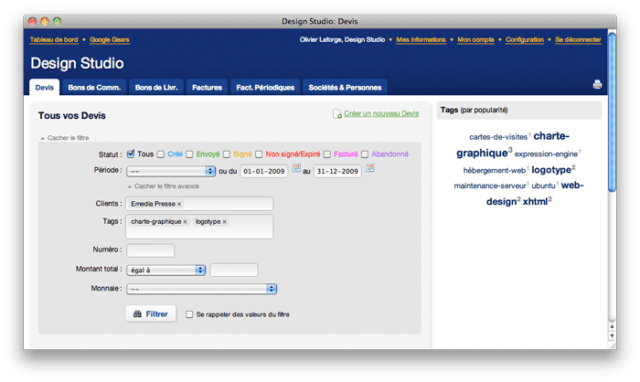640x382 pixels.
Task: Click the scrollbar down arrow
Action: click(612, 336)
